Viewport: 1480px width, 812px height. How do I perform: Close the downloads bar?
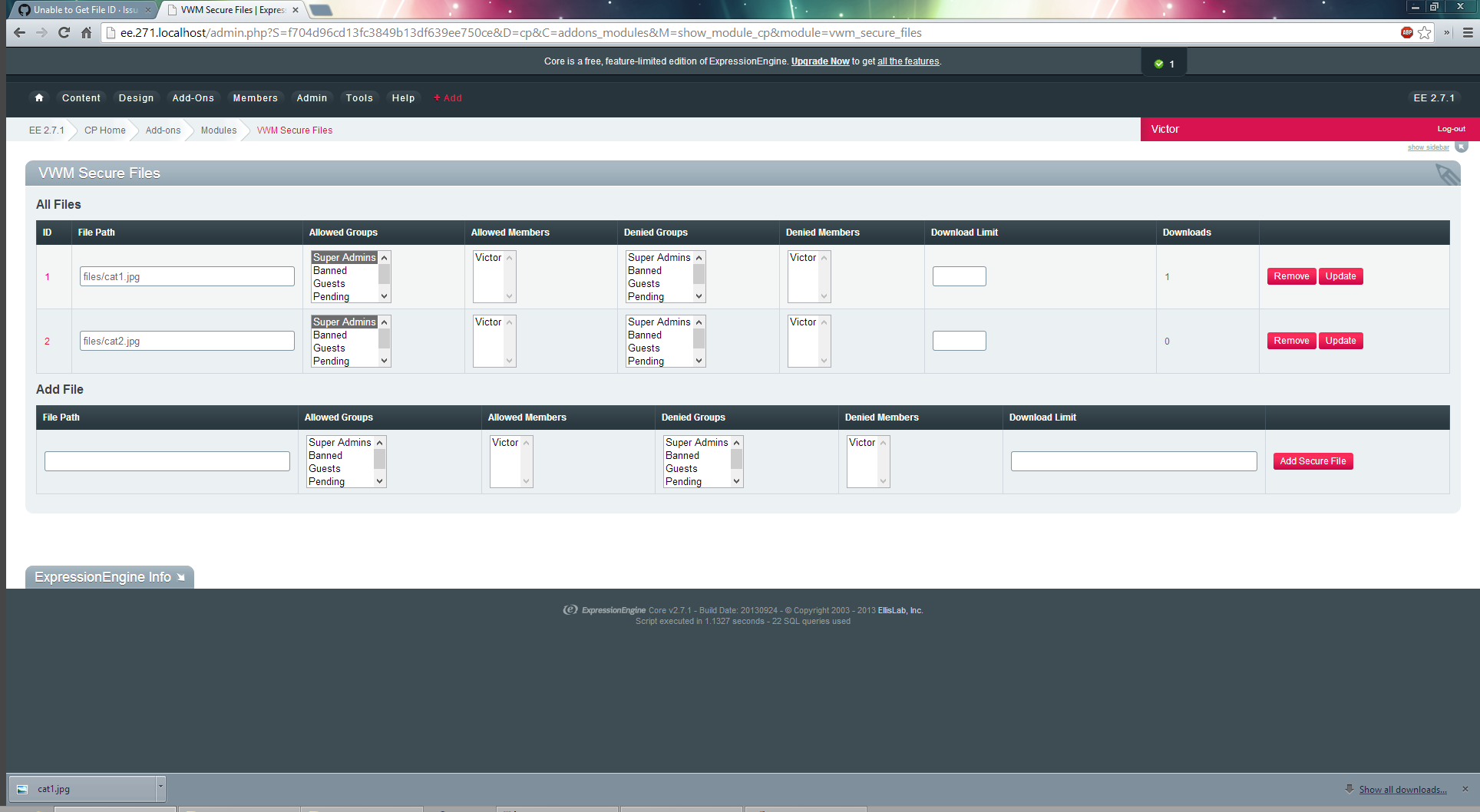1465,789
